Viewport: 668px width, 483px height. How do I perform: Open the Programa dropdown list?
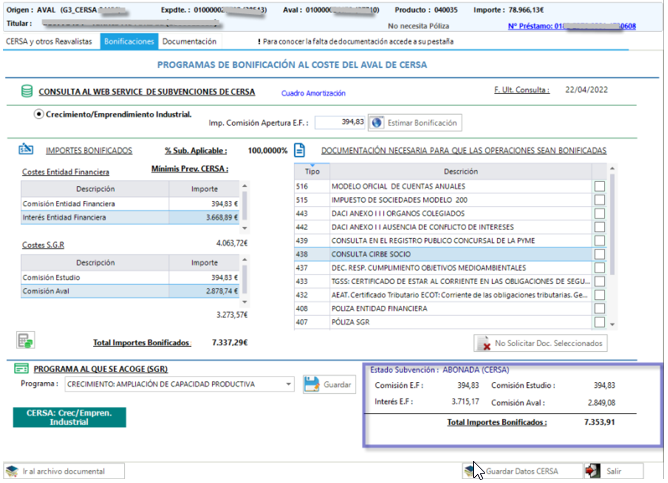pos(288,384)
